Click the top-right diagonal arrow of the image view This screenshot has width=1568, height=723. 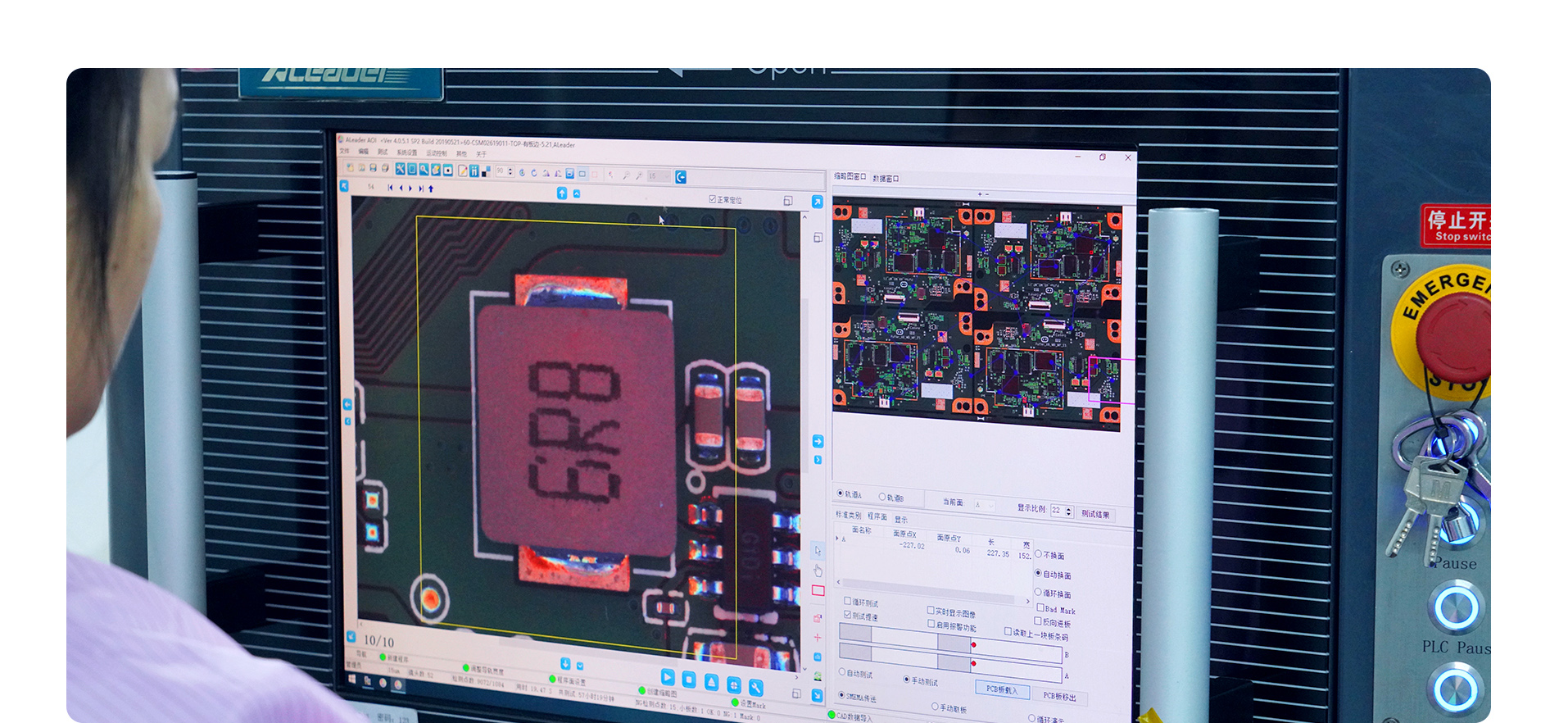click(x=817, y=202)
